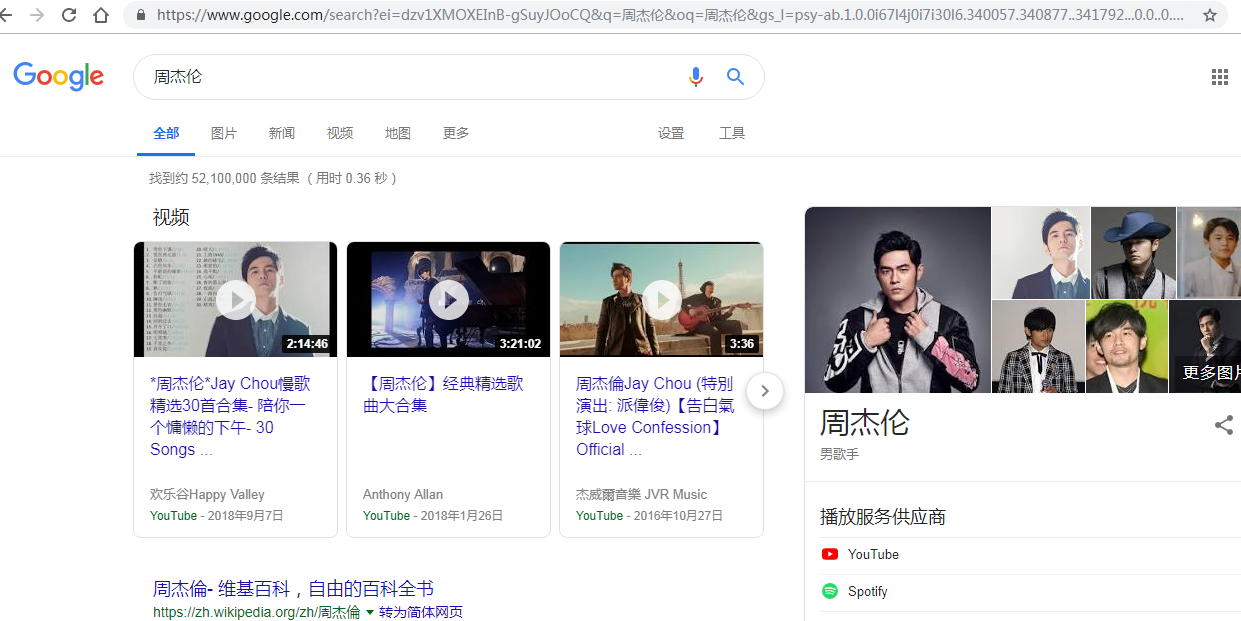Click the 周杰伦 knowledge panel title
1241x621 pixels.
[865, 423]
